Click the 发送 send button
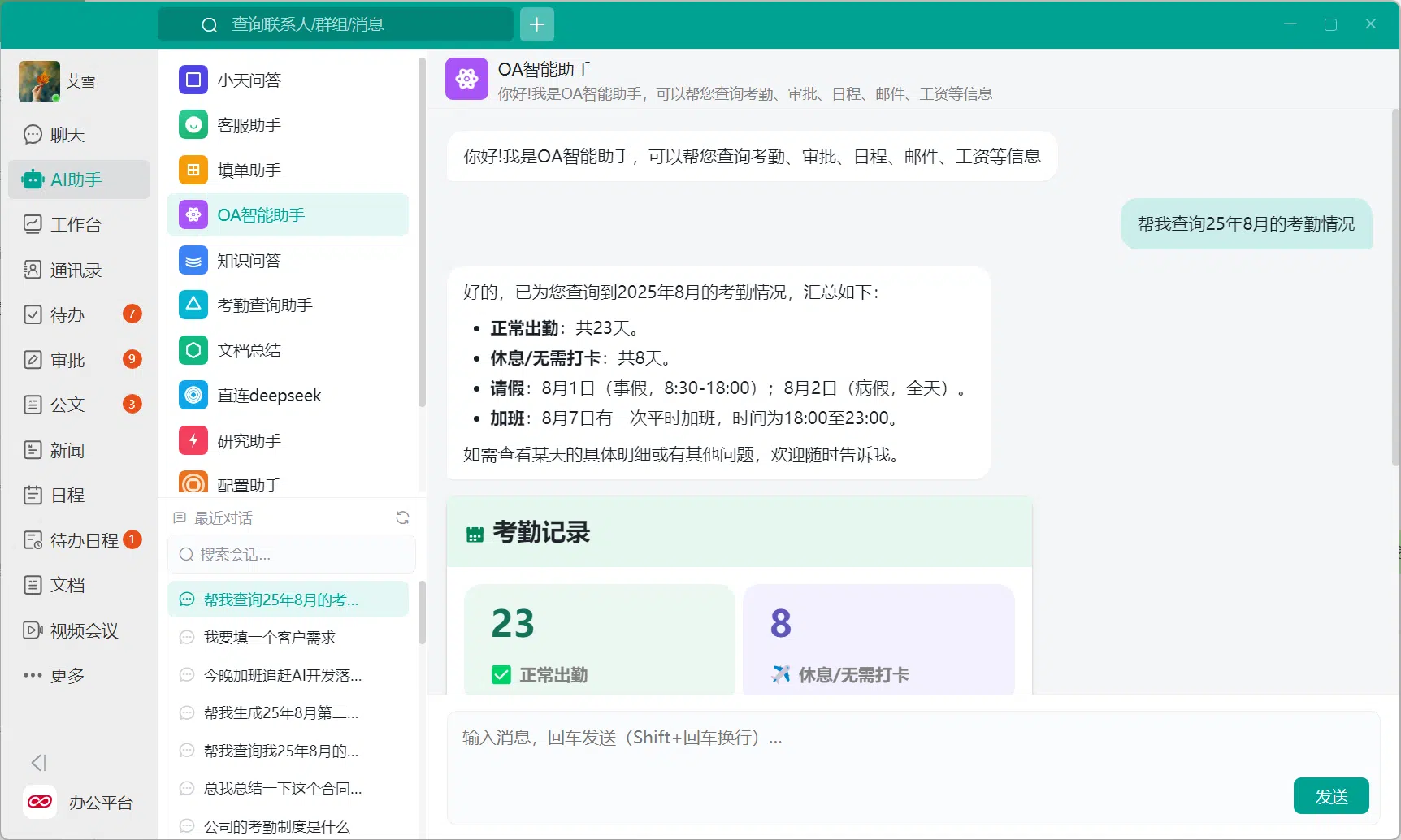 (1331, 796)
